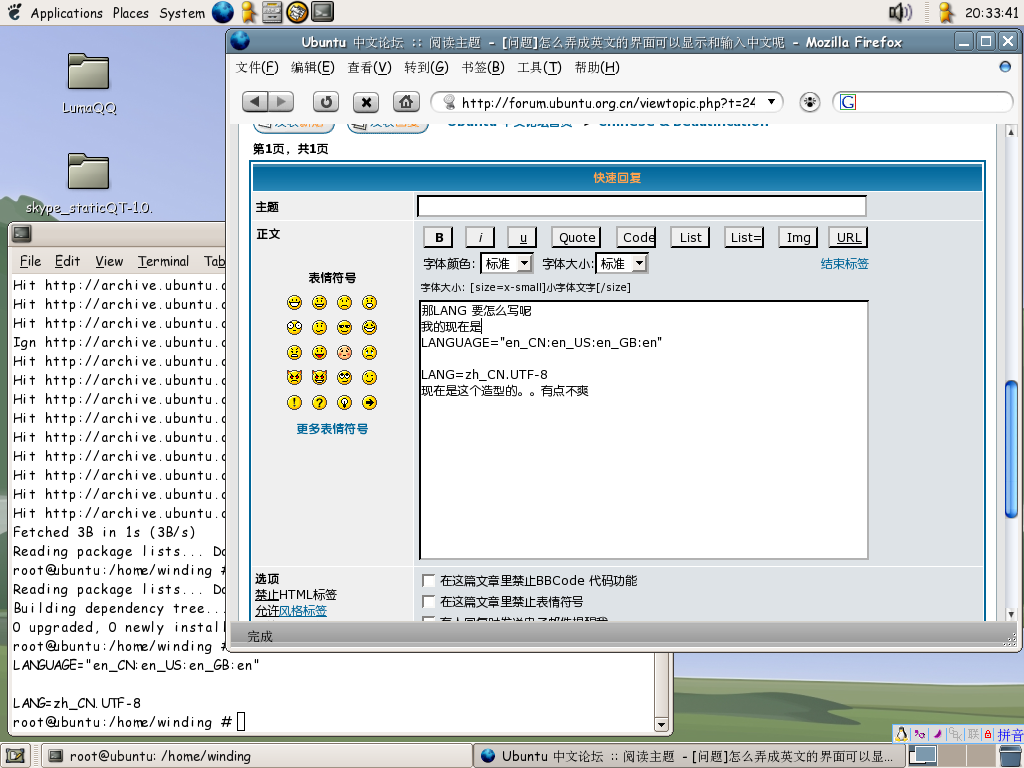The image size is (1024, 768).
Task: Click the 主题 subject input field
Action: click(x=642, y=206)
